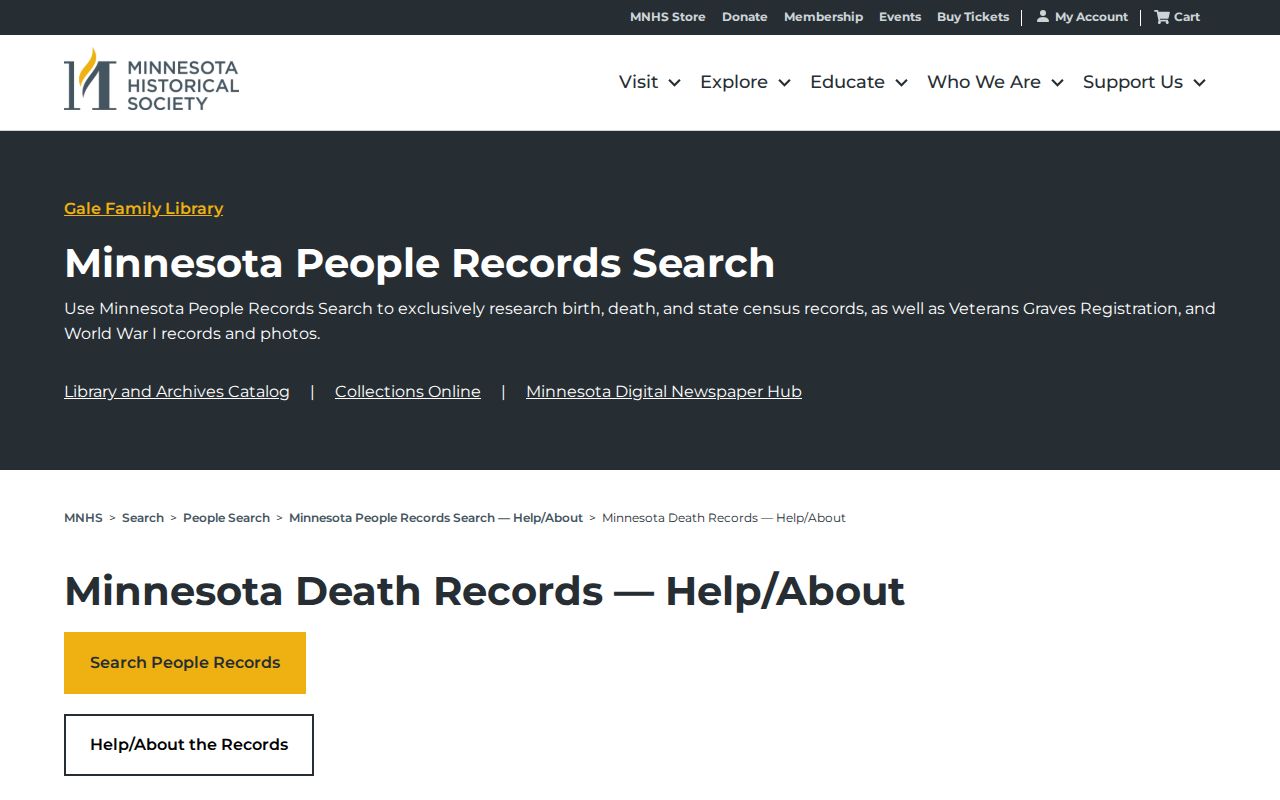Click the Search People Records button
This screenshot has height=800, width=1280.
click(x=185, y=663)
